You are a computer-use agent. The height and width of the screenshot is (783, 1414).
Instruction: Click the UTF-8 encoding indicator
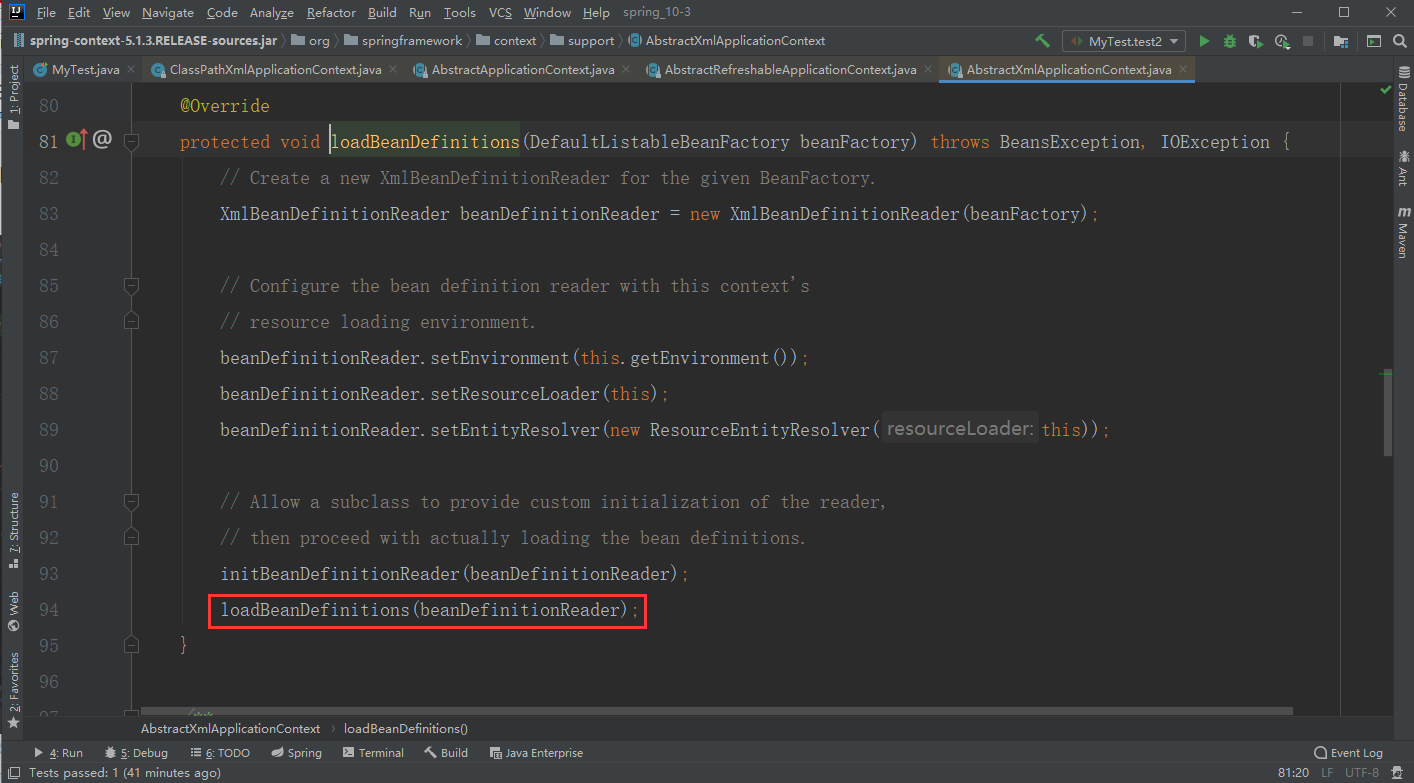pyautogui.click(x=1362, y=773)
